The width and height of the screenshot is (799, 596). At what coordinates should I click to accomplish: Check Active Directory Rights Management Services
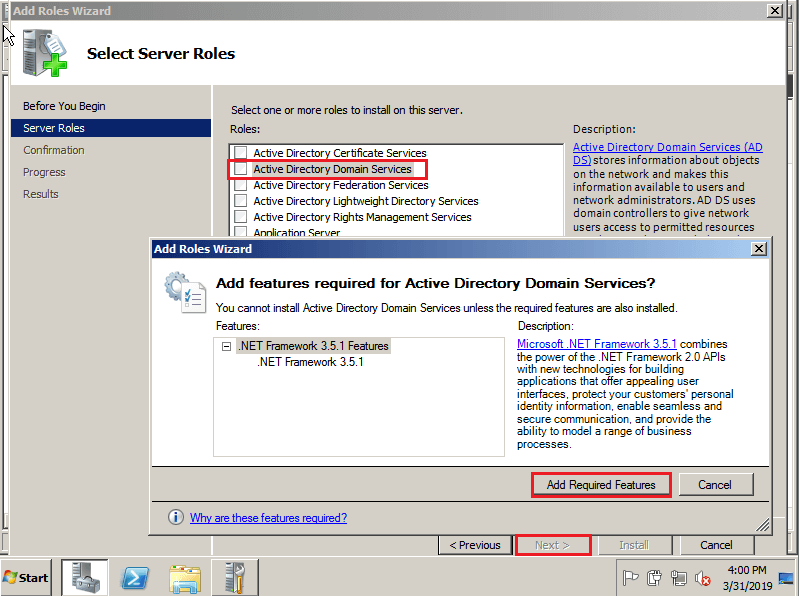(x=241, y=217)
